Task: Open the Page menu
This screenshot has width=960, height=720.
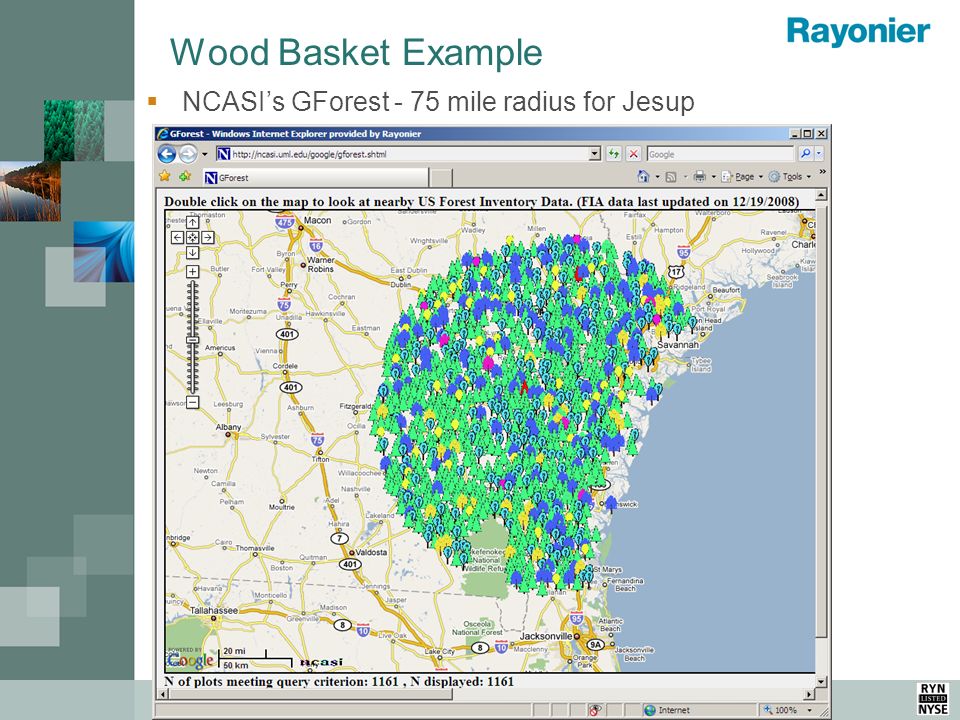Action: (742, 177)
